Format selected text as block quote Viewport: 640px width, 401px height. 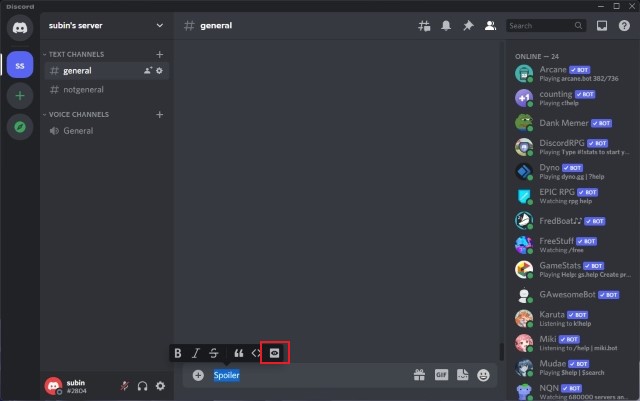point(238,353)
